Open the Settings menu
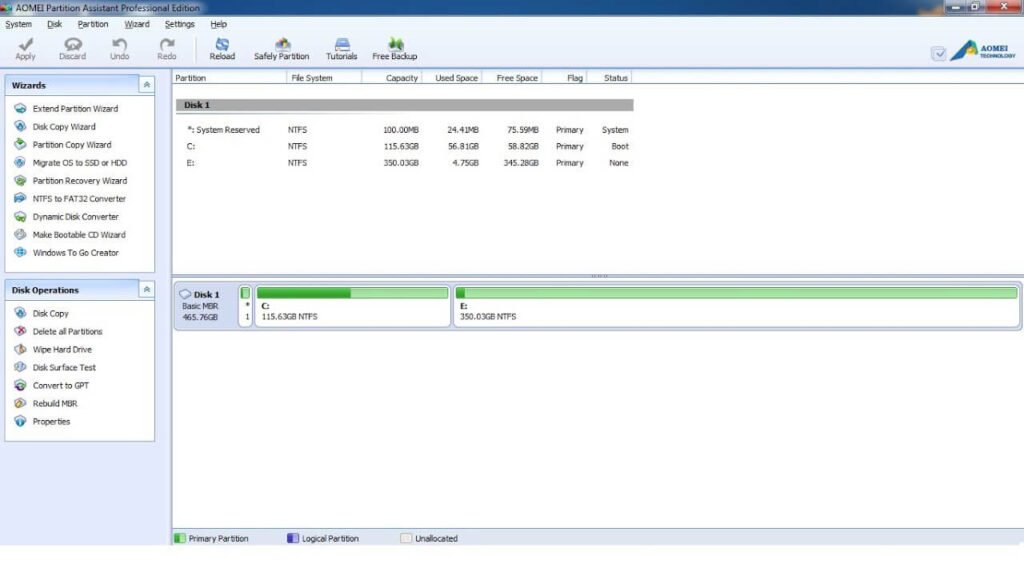The image size is (1024, 576). tap(180, 24)
